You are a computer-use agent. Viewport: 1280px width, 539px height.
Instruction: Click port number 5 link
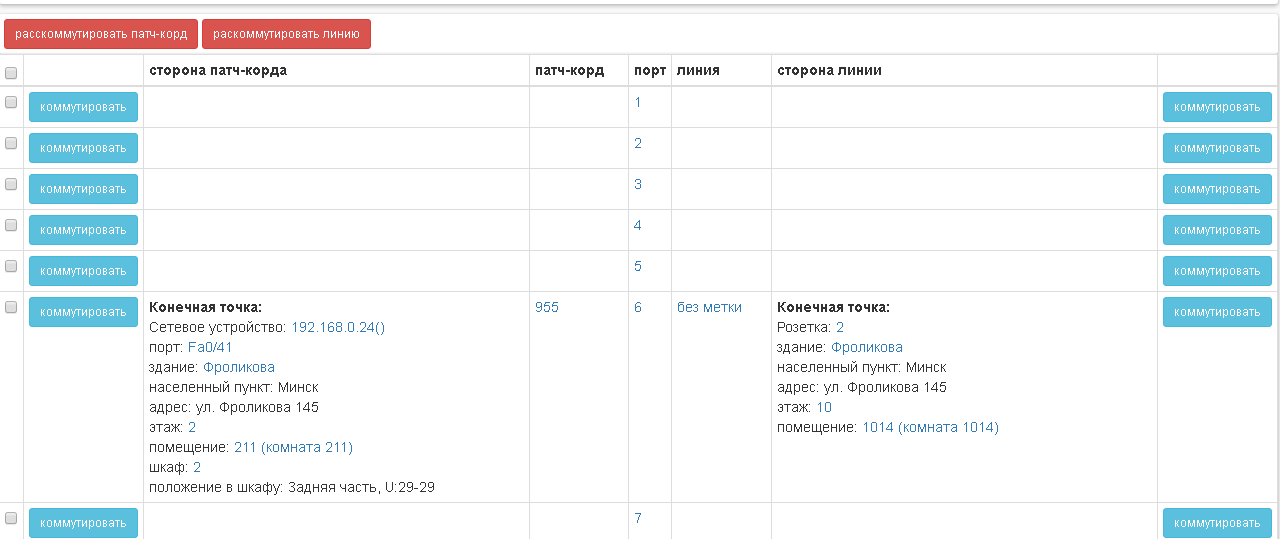638,266
